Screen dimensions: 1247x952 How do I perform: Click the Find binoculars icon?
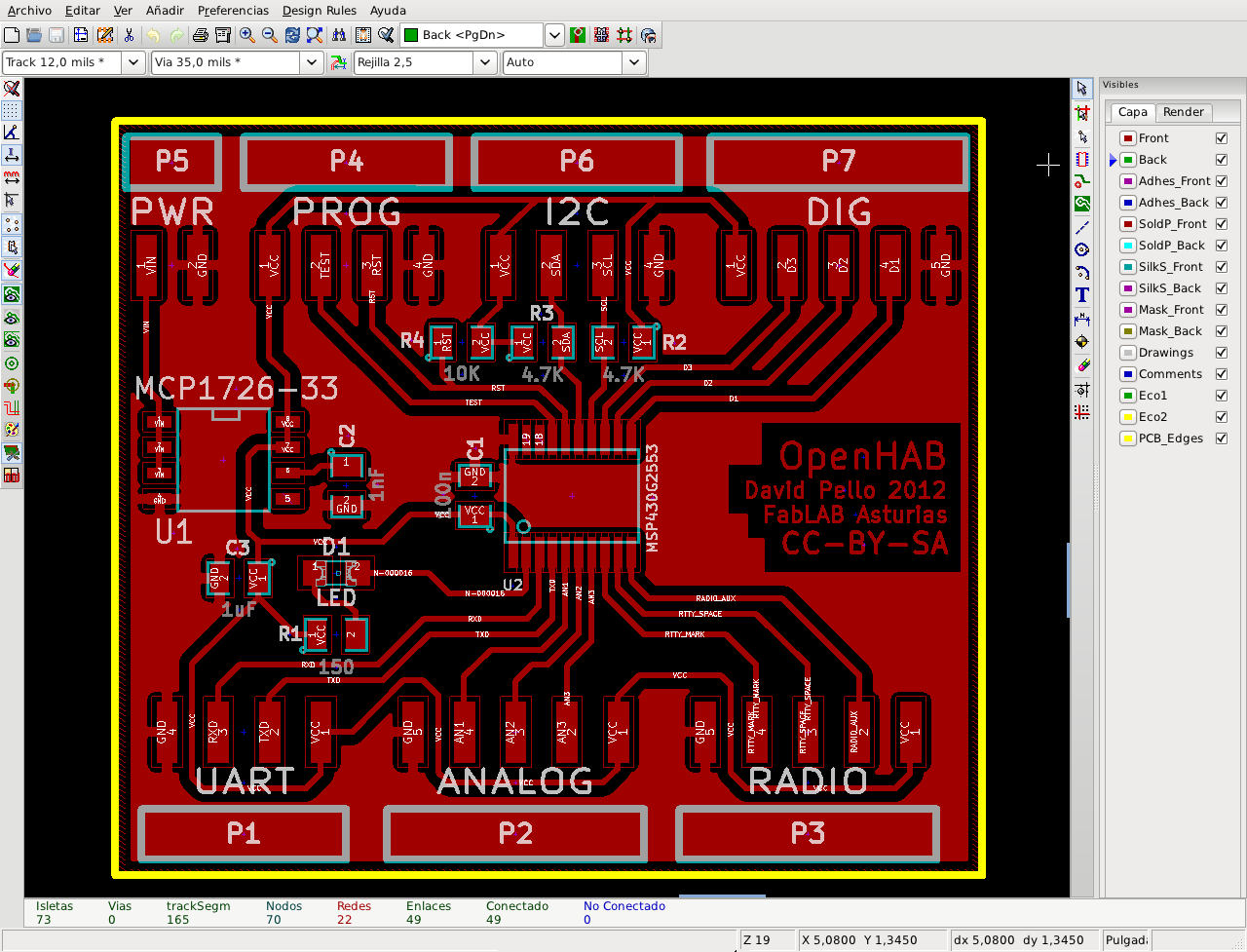click(x=339, y=35)
